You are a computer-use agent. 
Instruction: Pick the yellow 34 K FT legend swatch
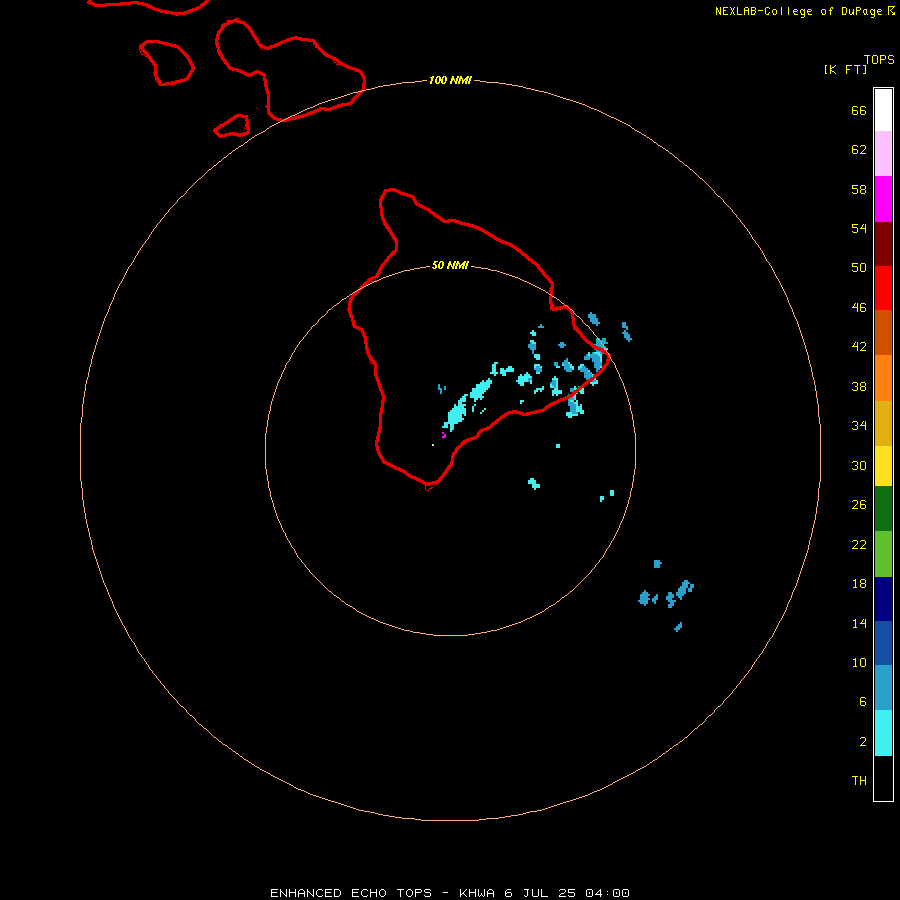(883, 466)
